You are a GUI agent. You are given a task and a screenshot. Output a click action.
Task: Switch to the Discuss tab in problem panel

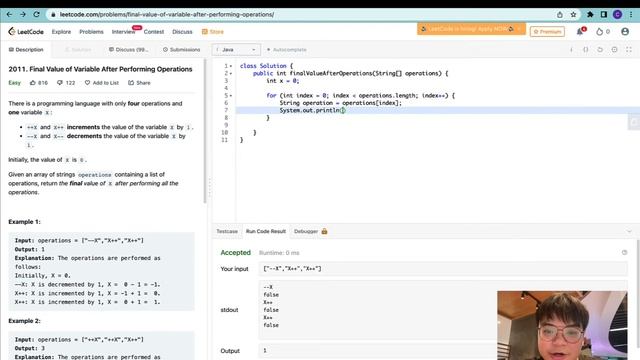tap(128, 49)
